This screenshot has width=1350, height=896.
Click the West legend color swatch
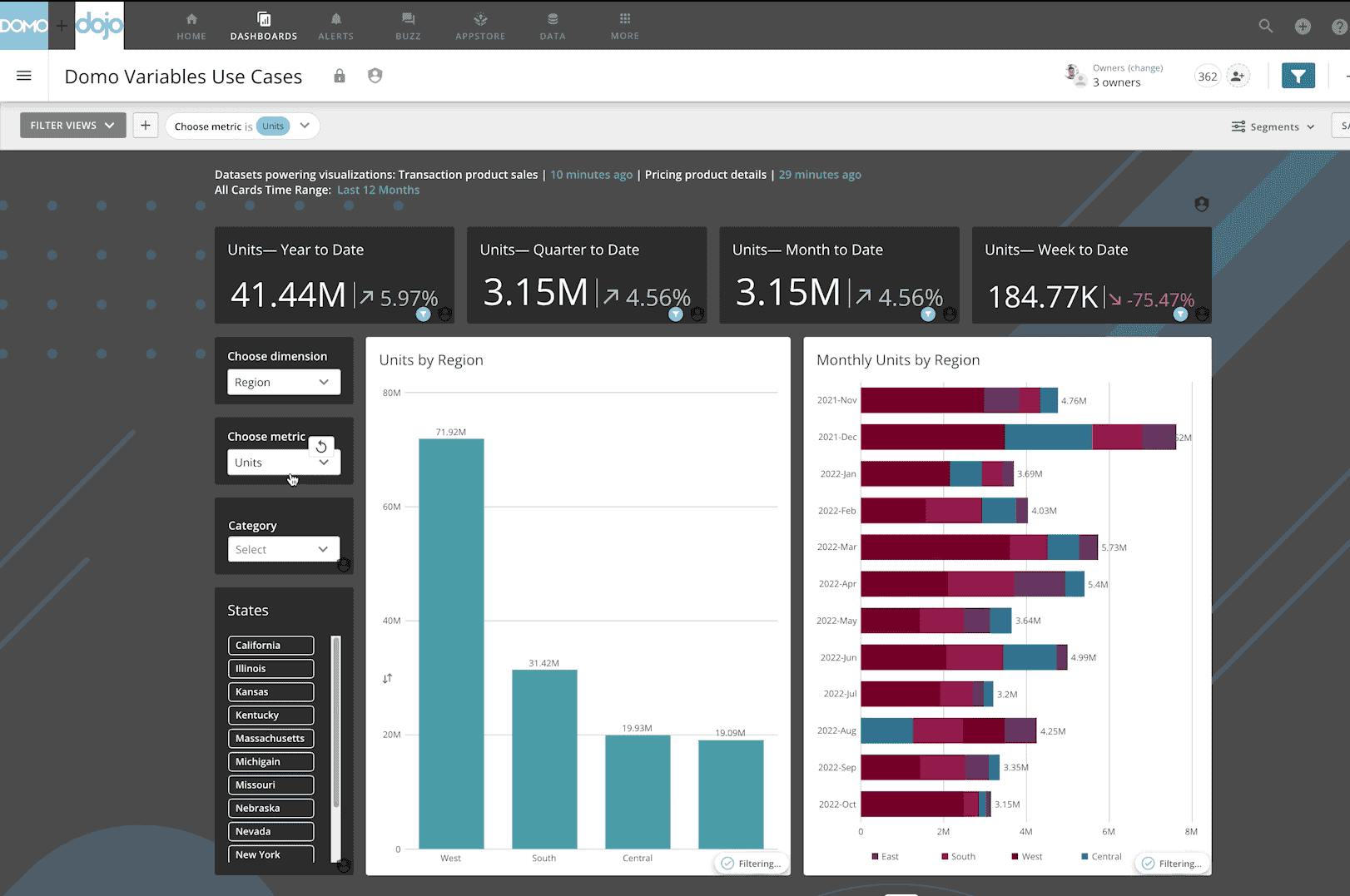(x=1015, y=857)
